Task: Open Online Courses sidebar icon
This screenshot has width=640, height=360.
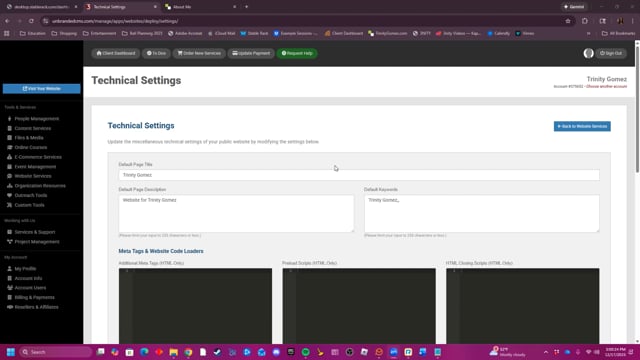Action: [9, 147]
